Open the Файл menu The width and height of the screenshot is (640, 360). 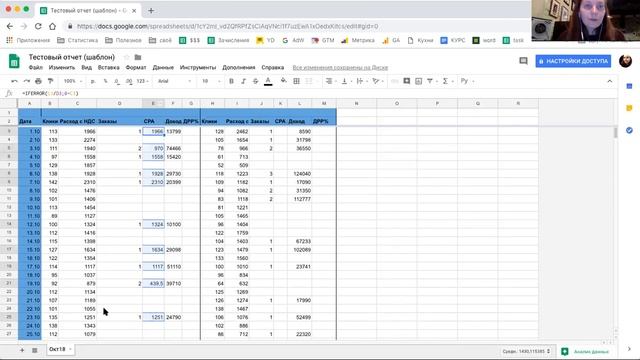36,67
